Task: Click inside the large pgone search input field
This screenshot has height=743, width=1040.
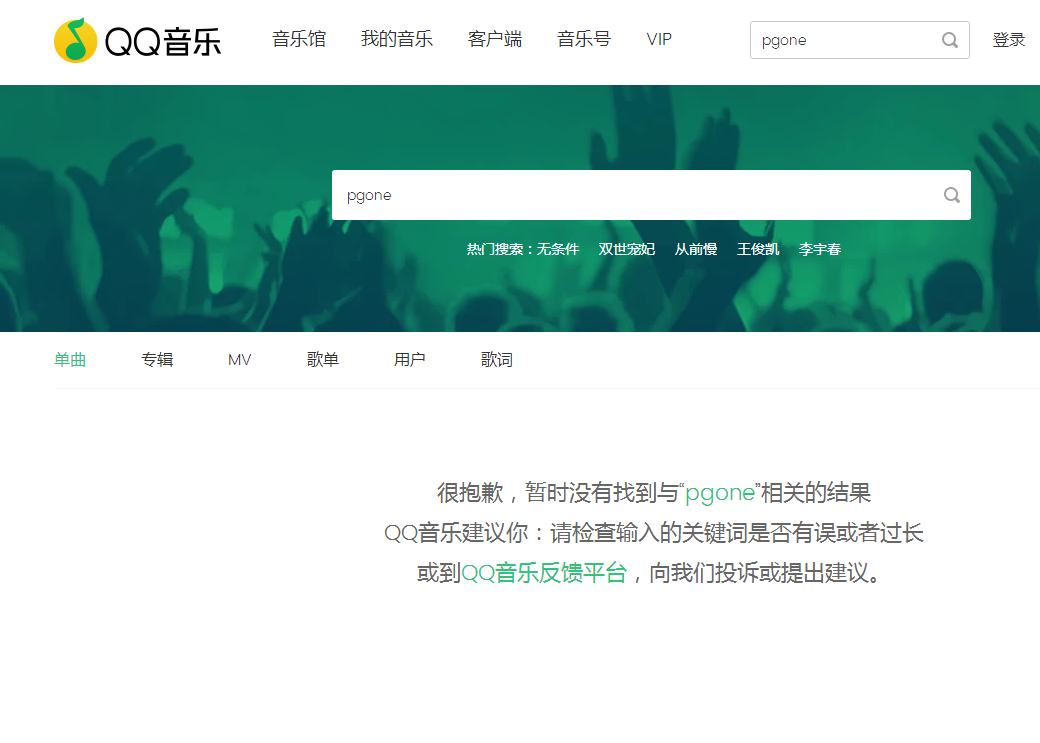Action: pos(600,195)
